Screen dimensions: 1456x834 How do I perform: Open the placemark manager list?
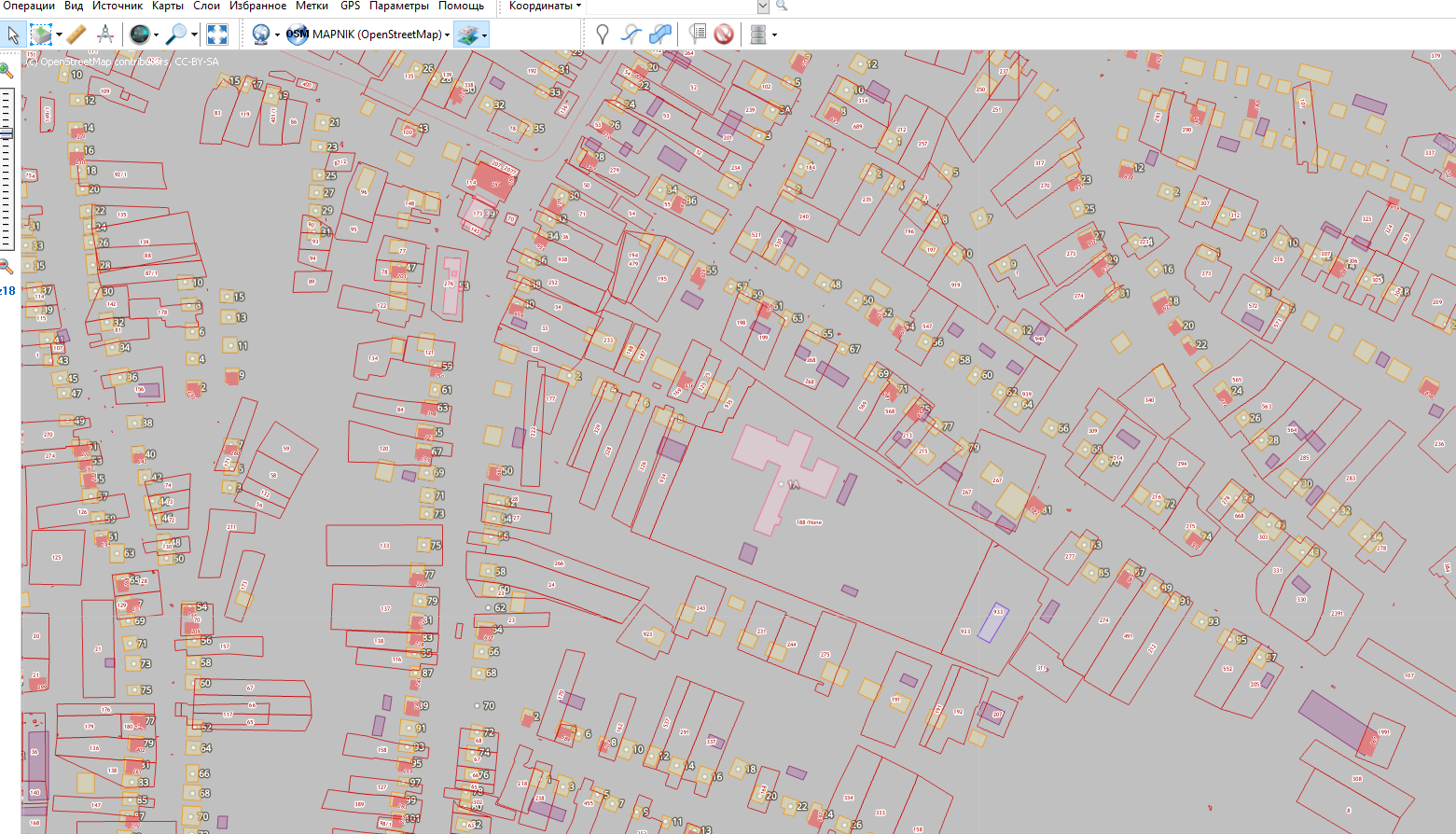pos(697,35)
